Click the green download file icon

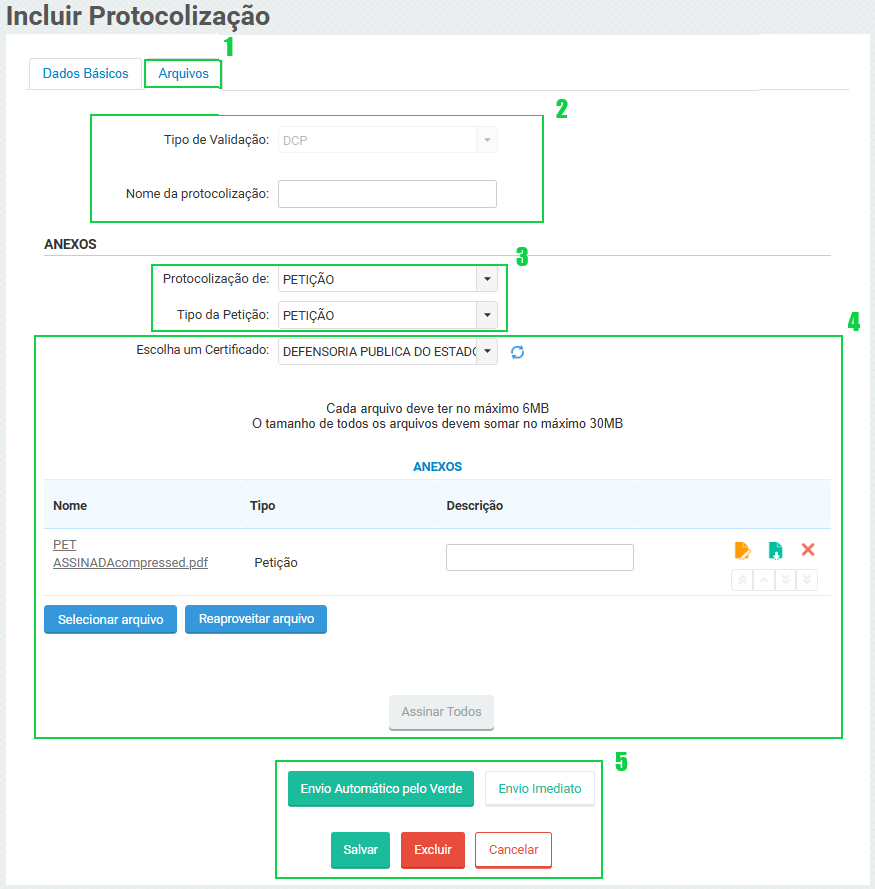pyautogui.click(x=775, y=550)
